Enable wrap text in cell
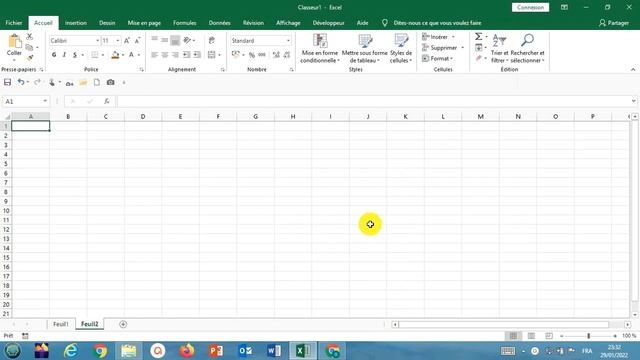This screenshot has width=640, height=360. click(211, 40)
